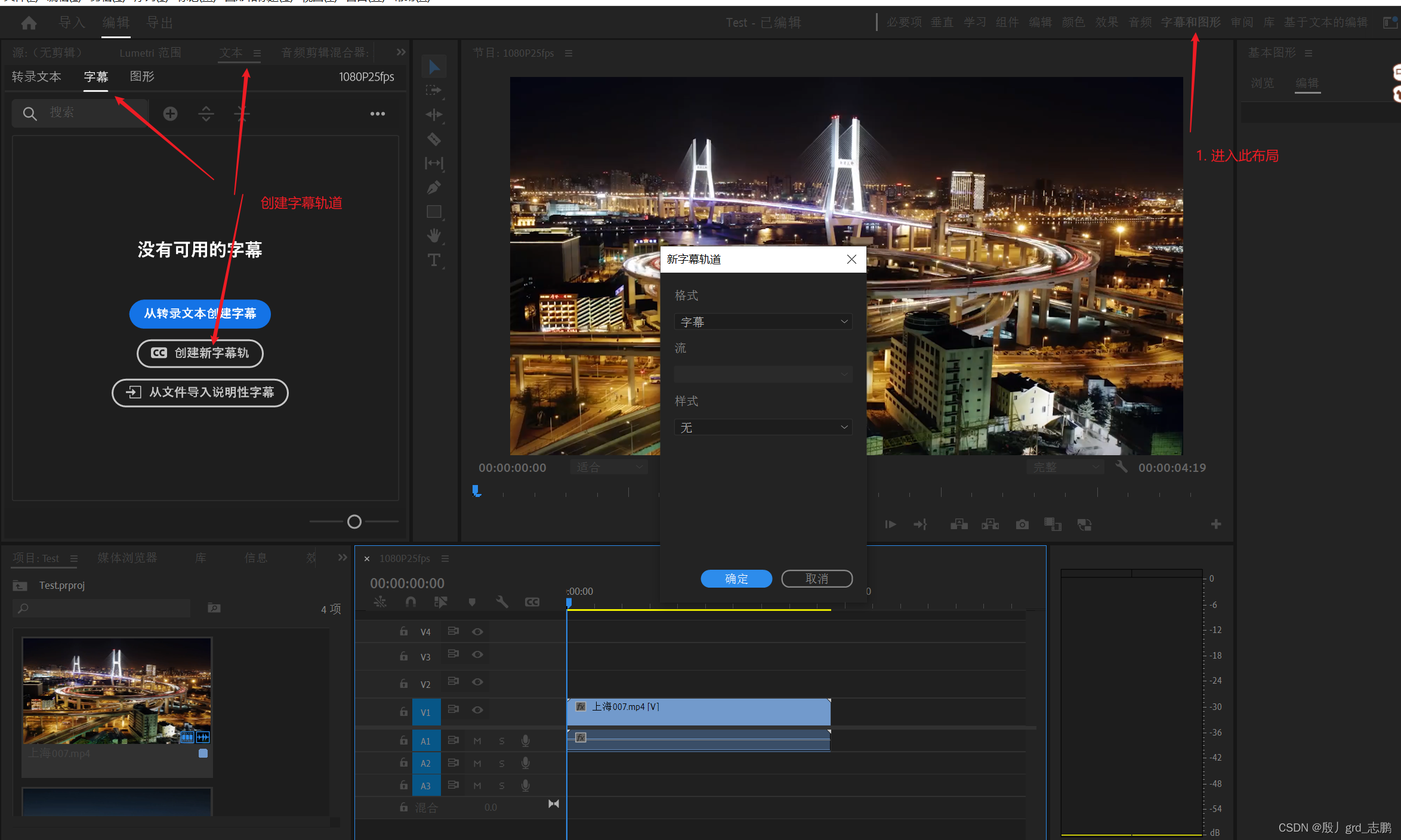This screenshot has width=1401, height=840.
Task: Toggle V1 track output eye icon
Action: point(477,710)
